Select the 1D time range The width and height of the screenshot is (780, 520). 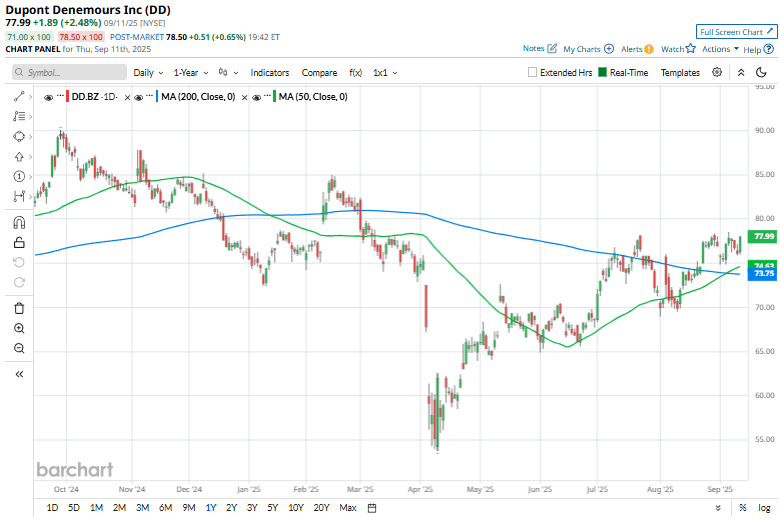(52, 508)
